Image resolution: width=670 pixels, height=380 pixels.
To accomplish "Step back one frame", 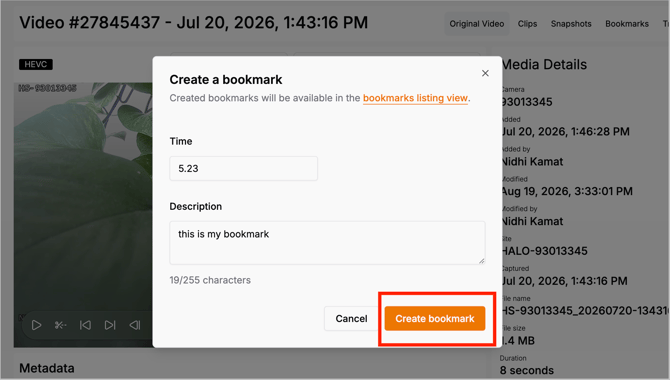I will [x=135, y=325].
